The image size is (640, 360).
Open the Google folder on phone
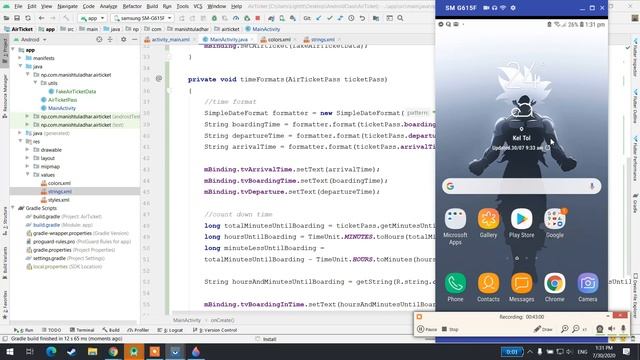(554, 223)
